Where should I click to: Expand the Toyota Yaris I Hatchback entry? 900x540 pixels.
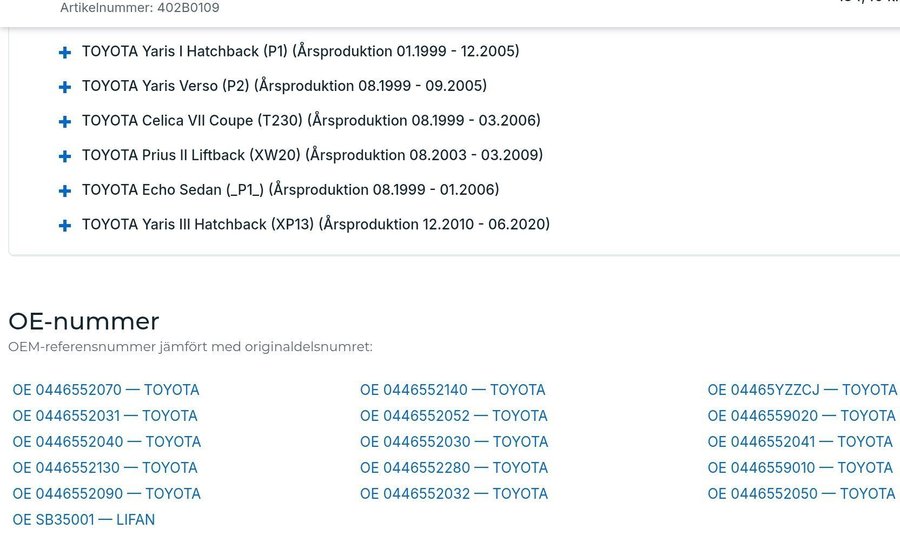coord(65,52)
